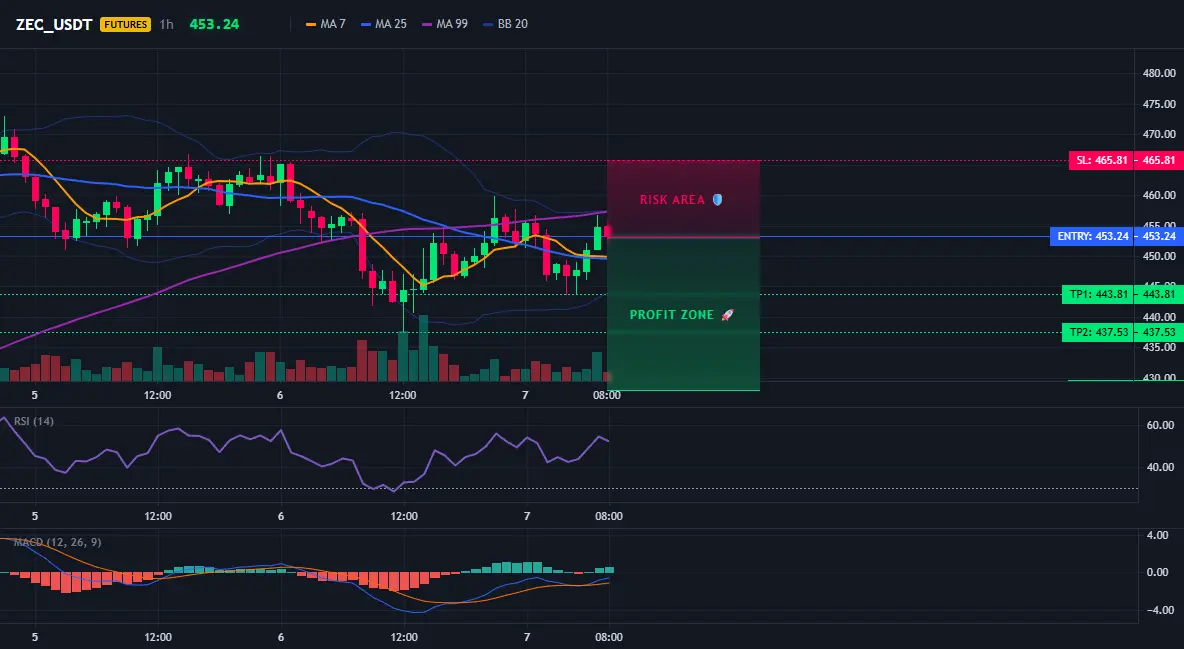Click the ENTRY: 453.24 tag
1184x649 pixels.
[x=1092, y=236]
